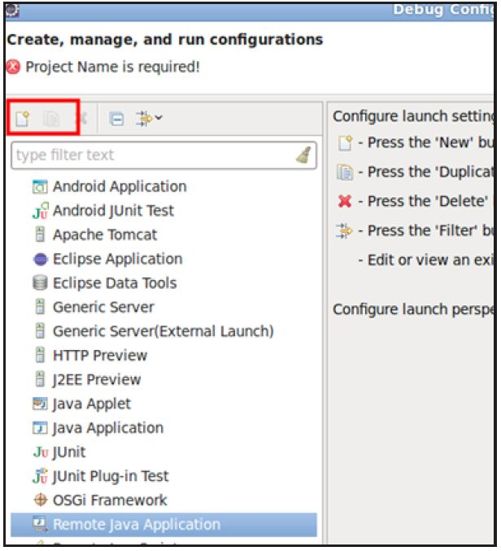Click the red 'Delete' X hint icon
The width and height of the screenshot is (501, 551).
pos(345,201)
